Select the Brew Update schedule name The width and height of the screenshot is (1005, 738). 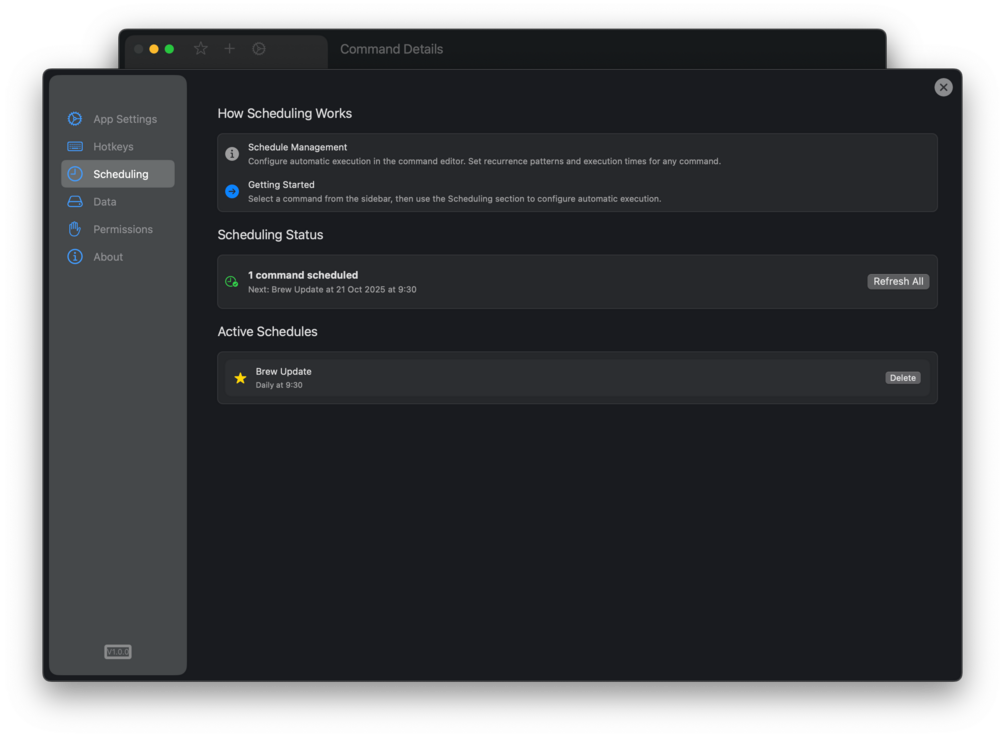(283, 372)
